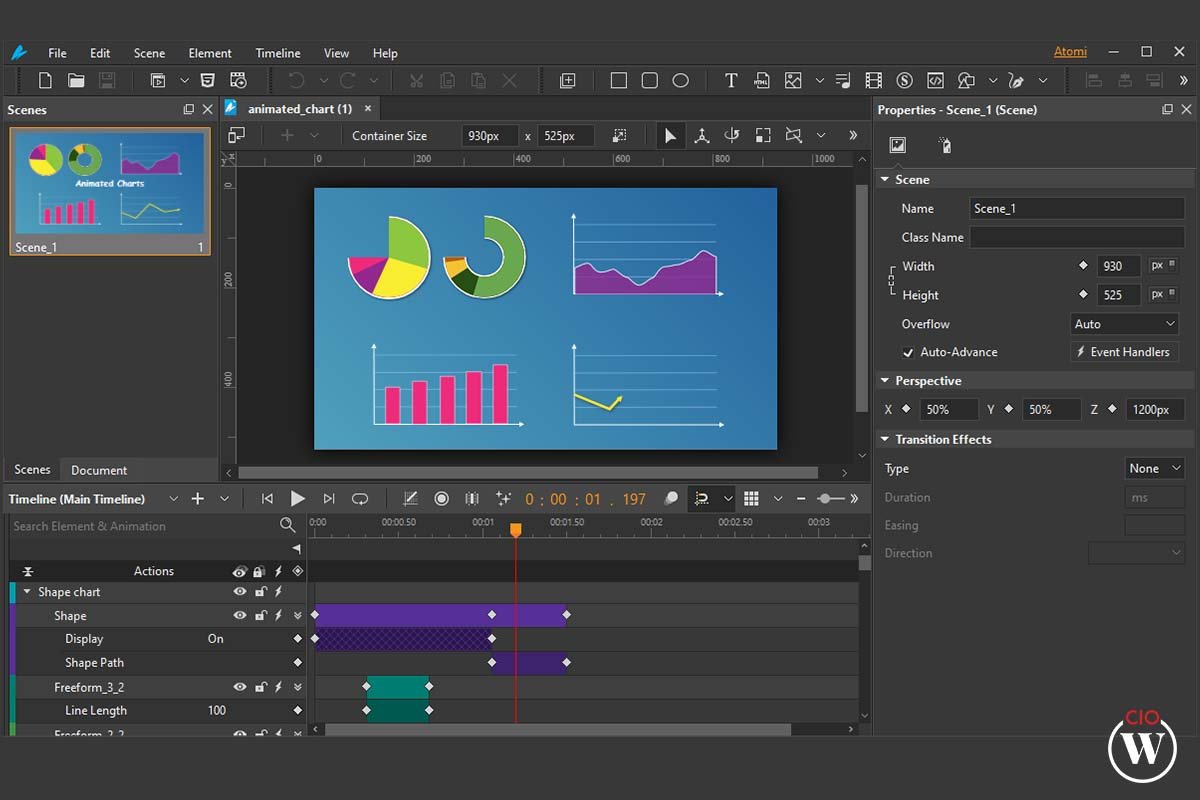Activate the Rotate tool in canvas toolbar
Viewport: 1200px width, 800px height.
click(732, 135)
